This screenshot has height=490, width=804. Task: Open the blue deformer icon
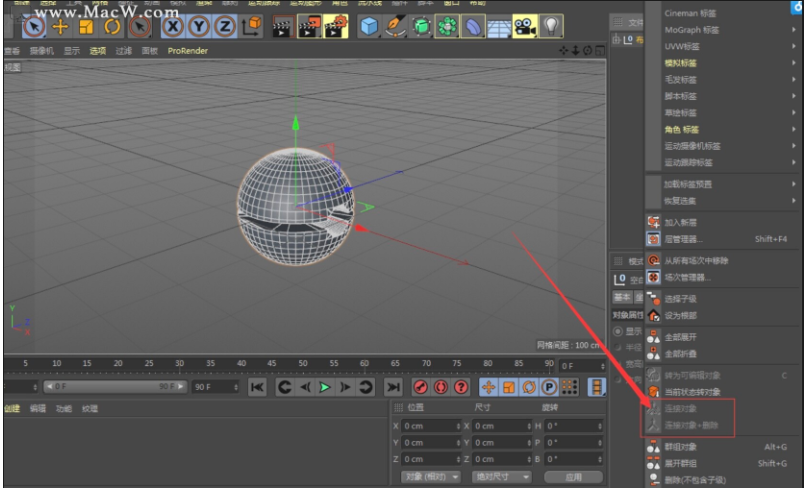pos(473,26)
